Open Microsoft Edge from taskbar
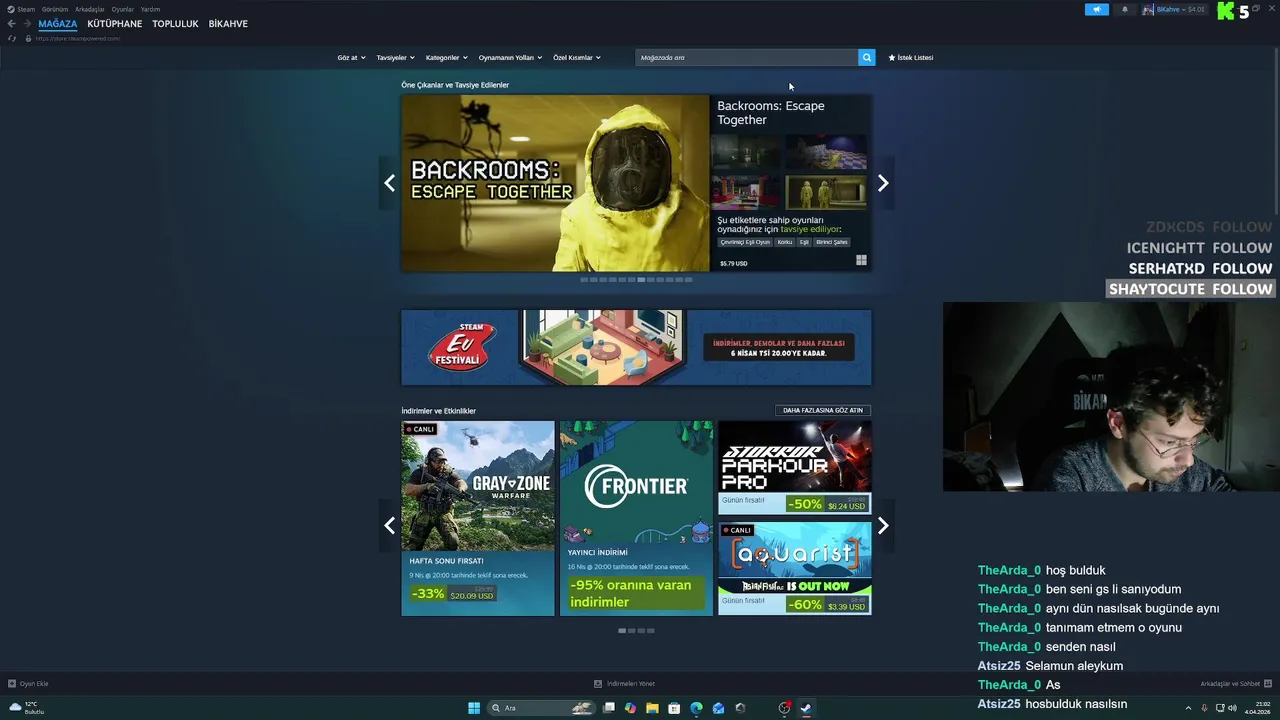 point(696,708)
